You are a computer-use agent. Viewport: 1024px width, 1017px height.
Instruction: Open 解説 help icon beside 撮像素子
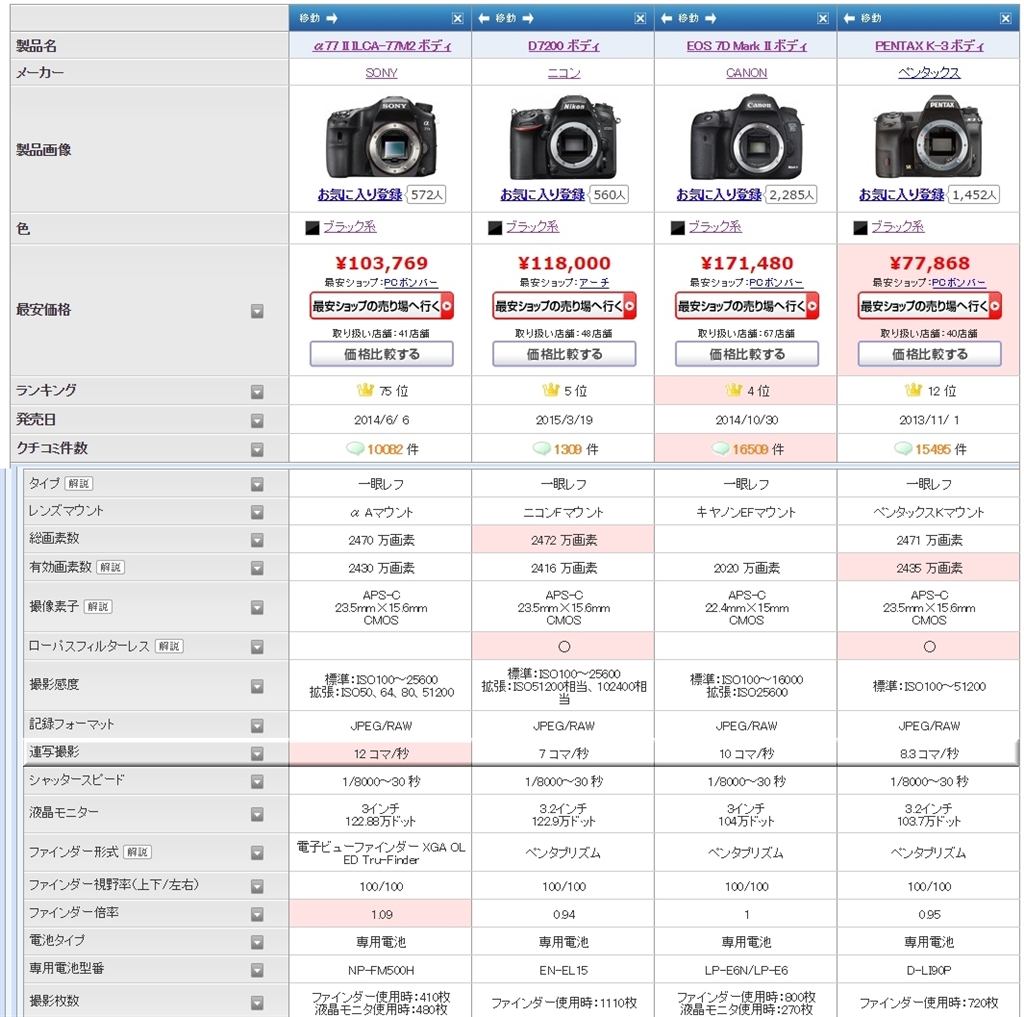[98, 606]
